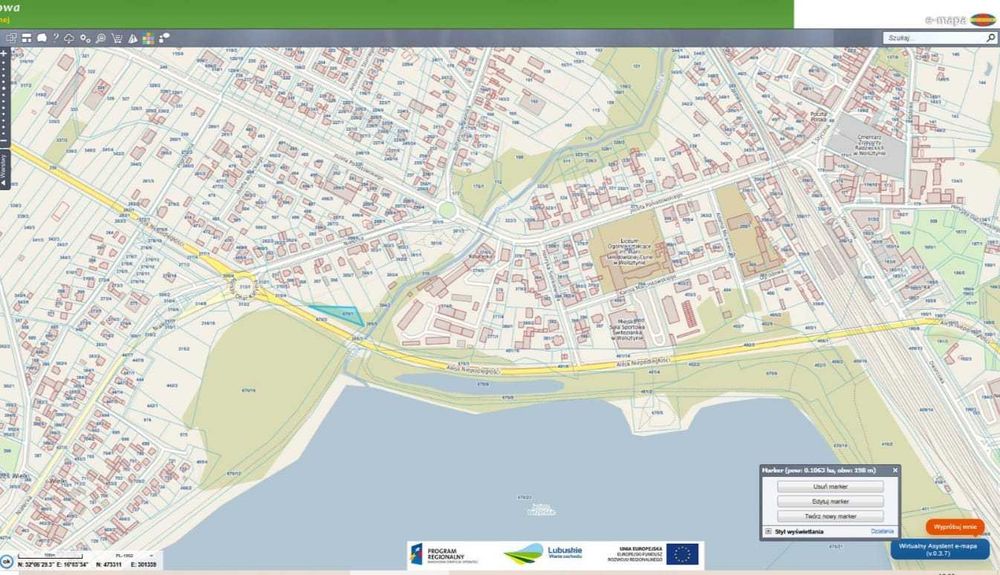
Task: Click the cloud download tool icon
Action: pos(70,38)
